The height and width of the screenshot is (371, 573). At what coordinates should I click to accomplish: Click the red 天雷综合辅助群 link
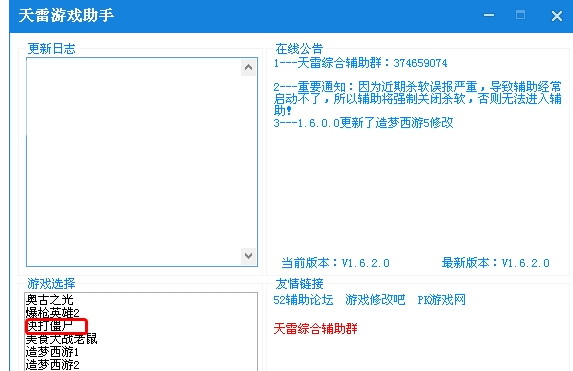315,329
